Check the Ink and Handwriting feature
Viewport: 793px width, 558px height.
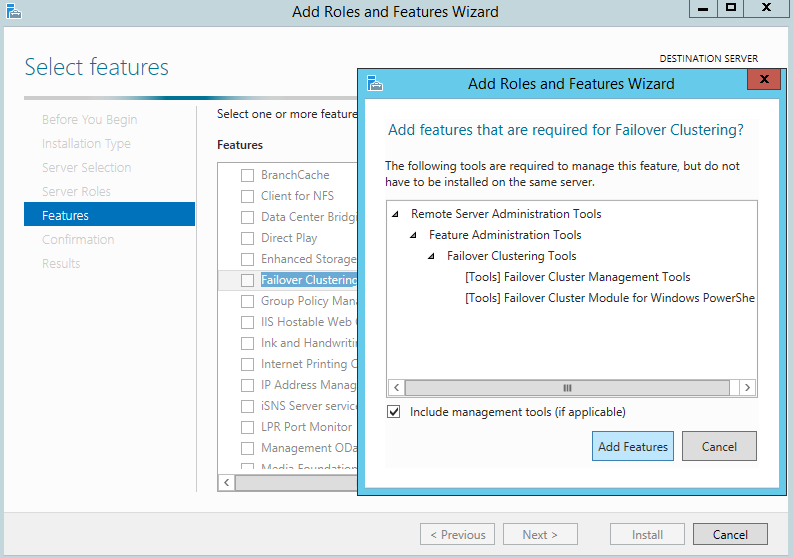coord(247,344)
